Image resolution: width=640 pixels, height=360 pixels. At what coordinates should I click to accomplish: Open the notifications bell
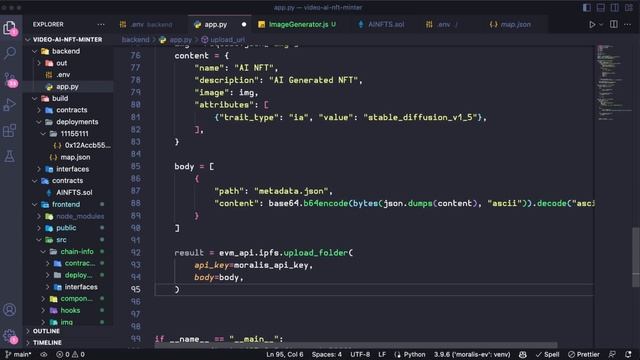(628, 354)
